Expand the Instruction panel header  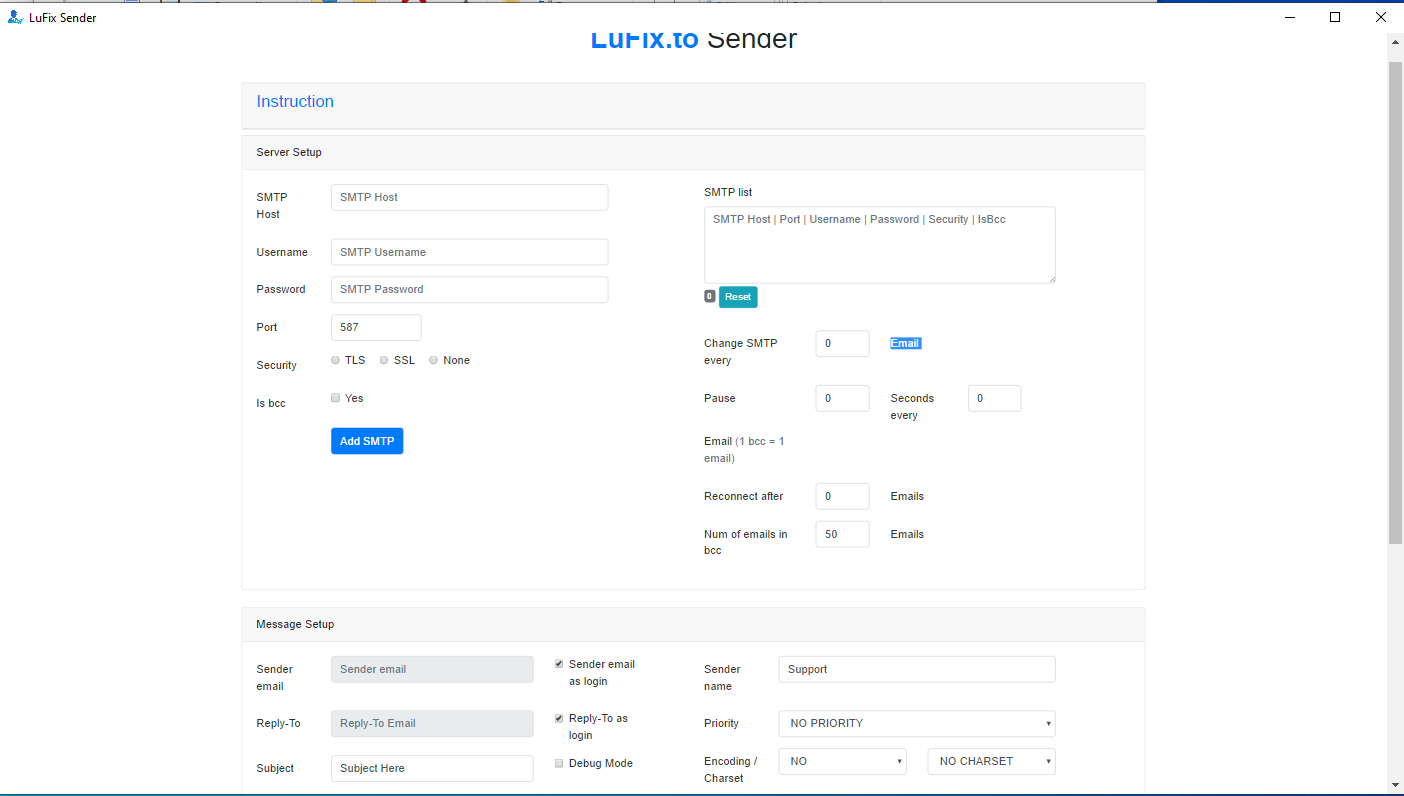[295, 102]
